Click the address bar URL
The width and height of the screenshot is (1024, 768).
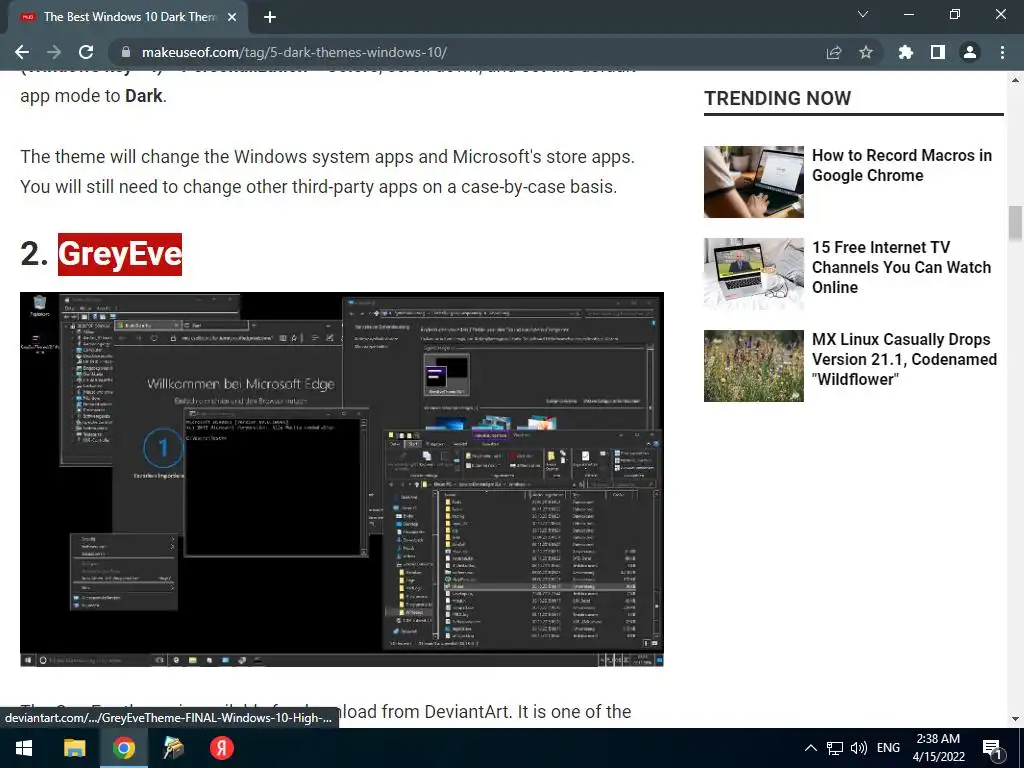[294, 52]
